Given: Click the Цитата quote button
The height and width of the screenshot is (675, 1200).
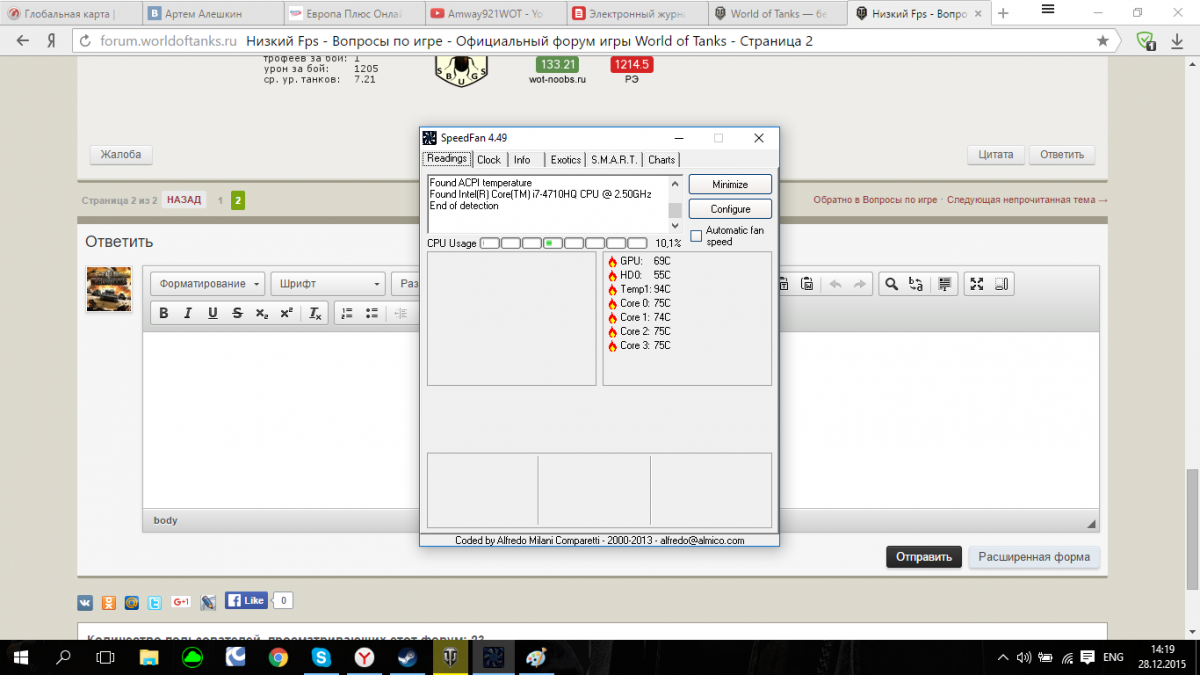Looking at the screenshot, I should [995, 154].
